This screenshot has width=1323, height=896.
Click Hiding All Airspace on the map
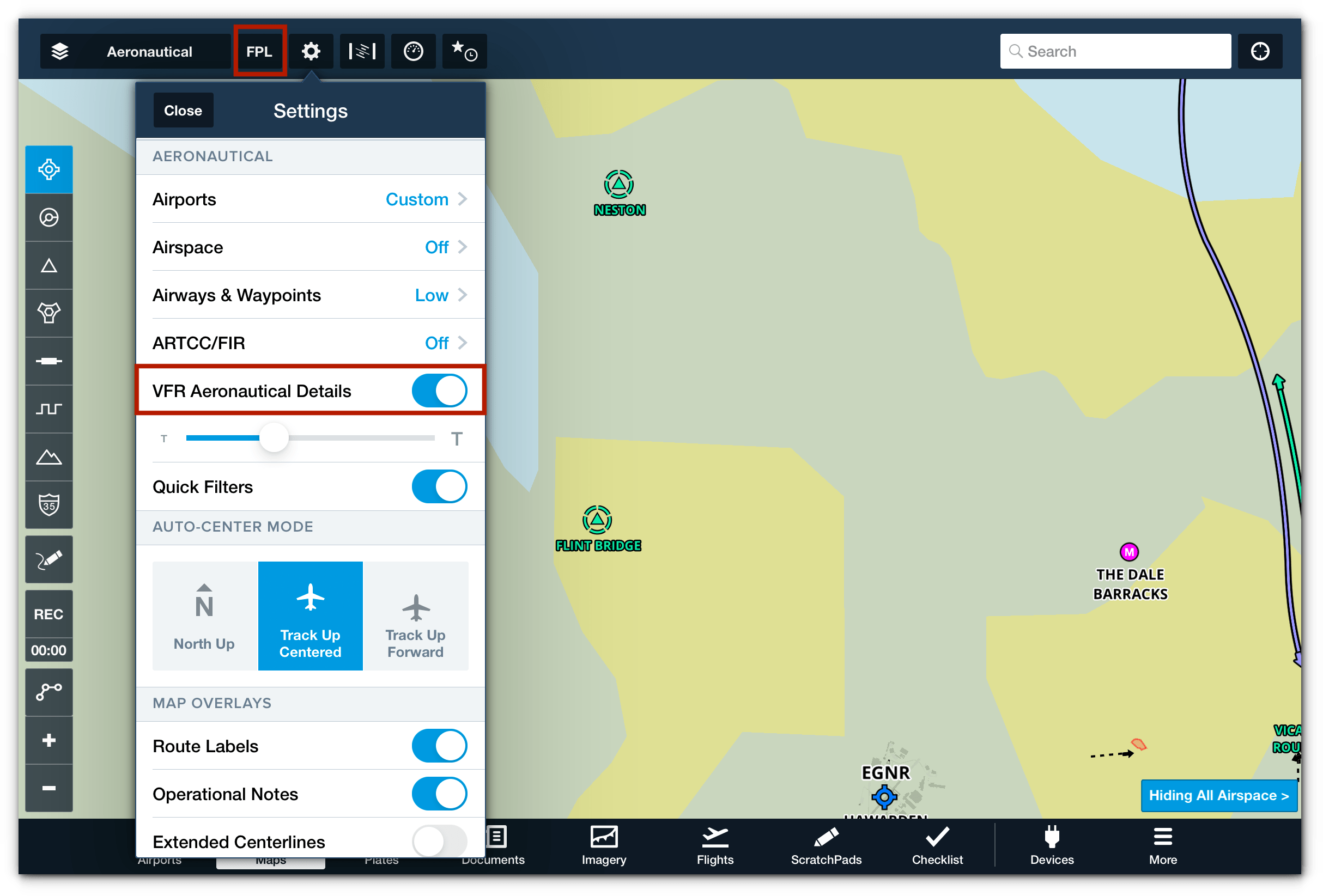pos(1219,795)
